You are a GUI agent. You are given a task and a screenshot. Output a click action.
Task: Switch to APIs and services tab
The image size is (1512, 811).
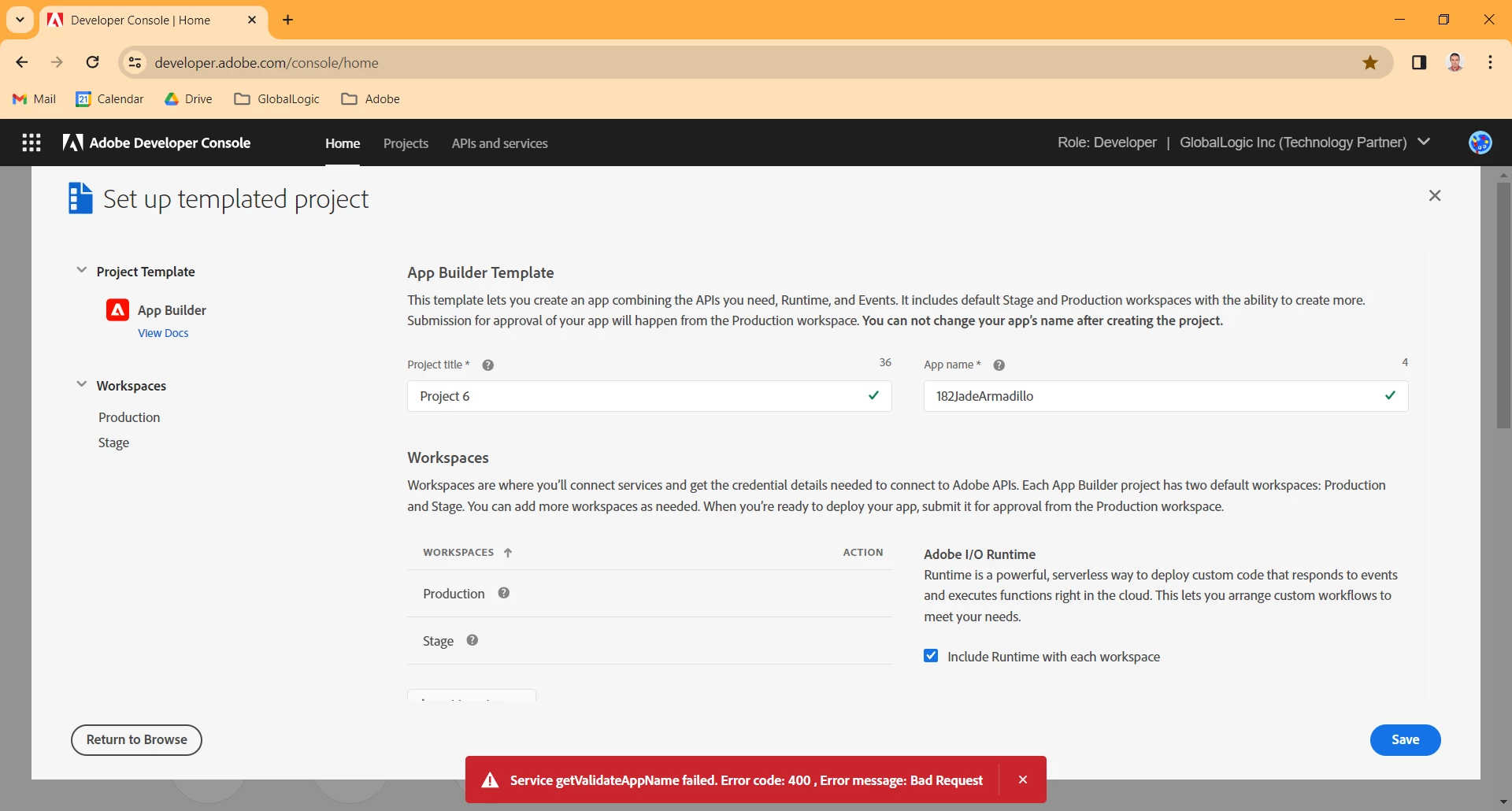[x=499, y=143]
